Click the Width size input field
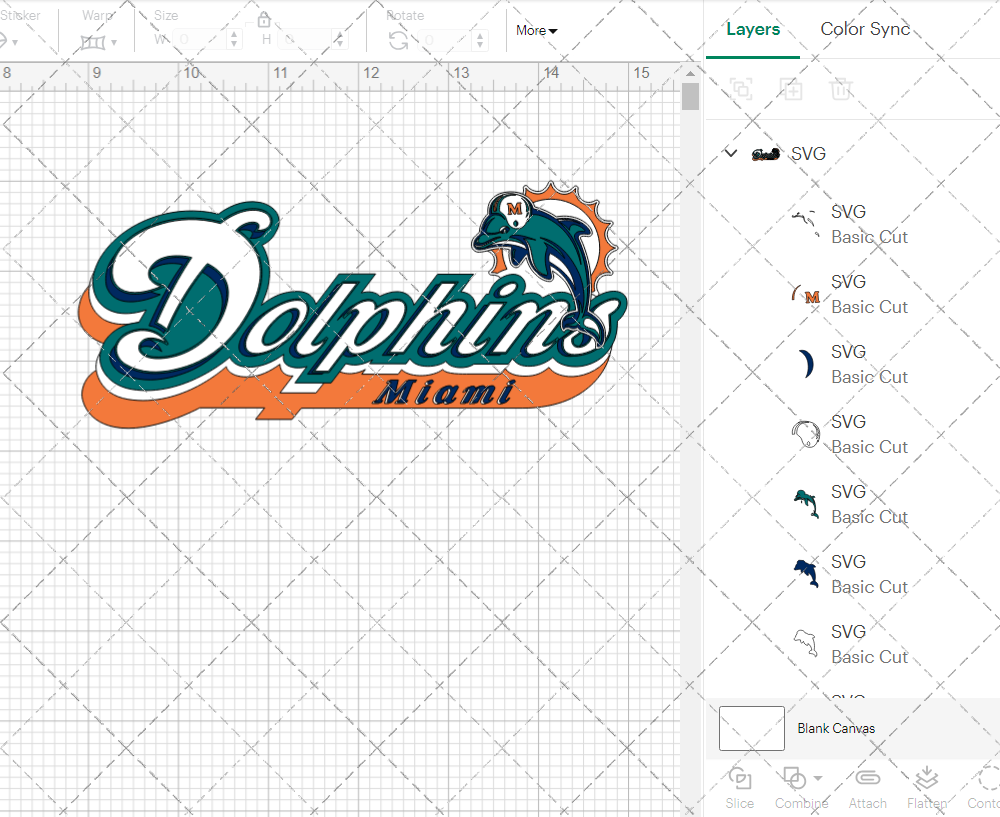This screenshot has height=817, width=1000. click(200, 40)
